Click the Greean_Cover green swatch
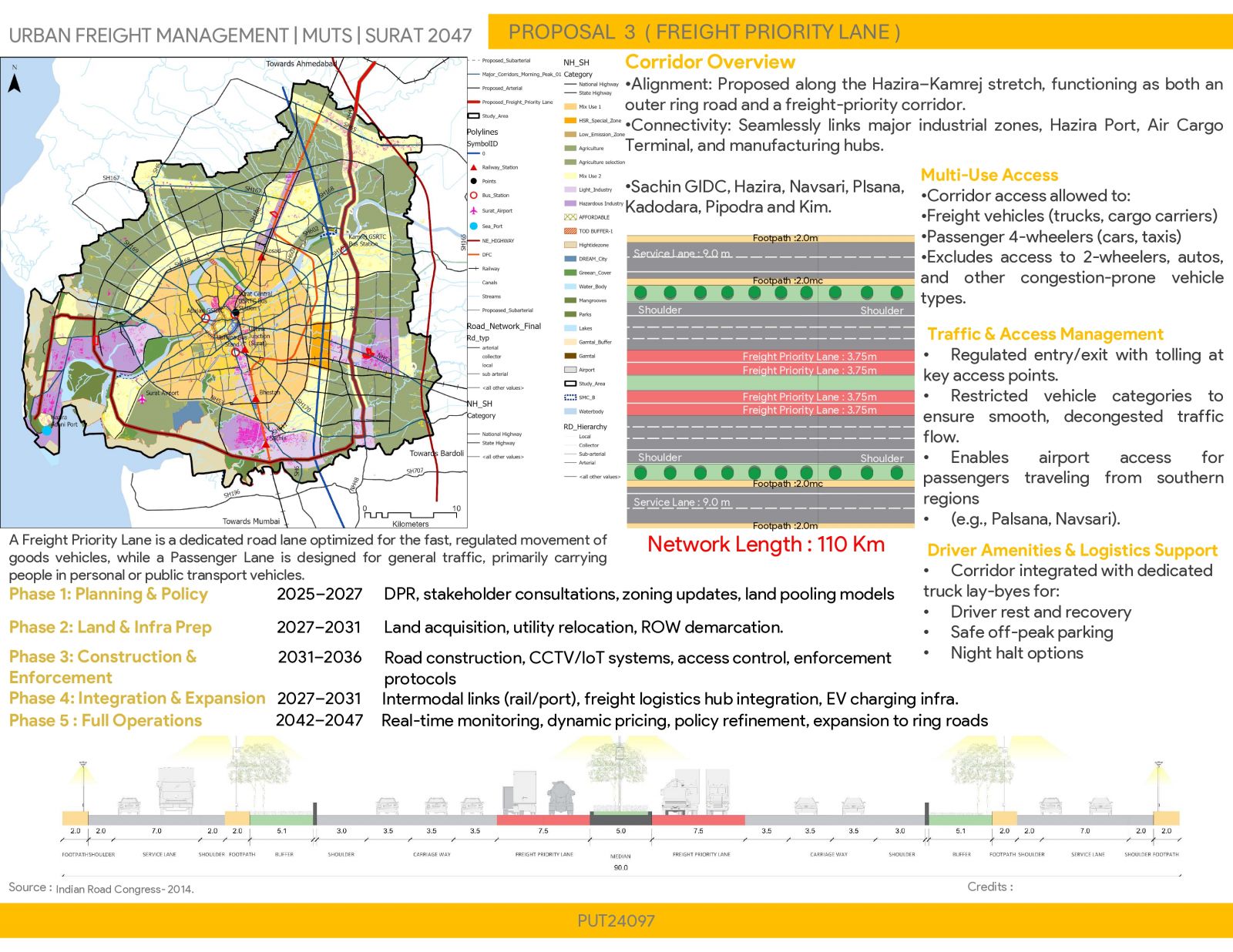1233x952 pixels. coord(570,273)
